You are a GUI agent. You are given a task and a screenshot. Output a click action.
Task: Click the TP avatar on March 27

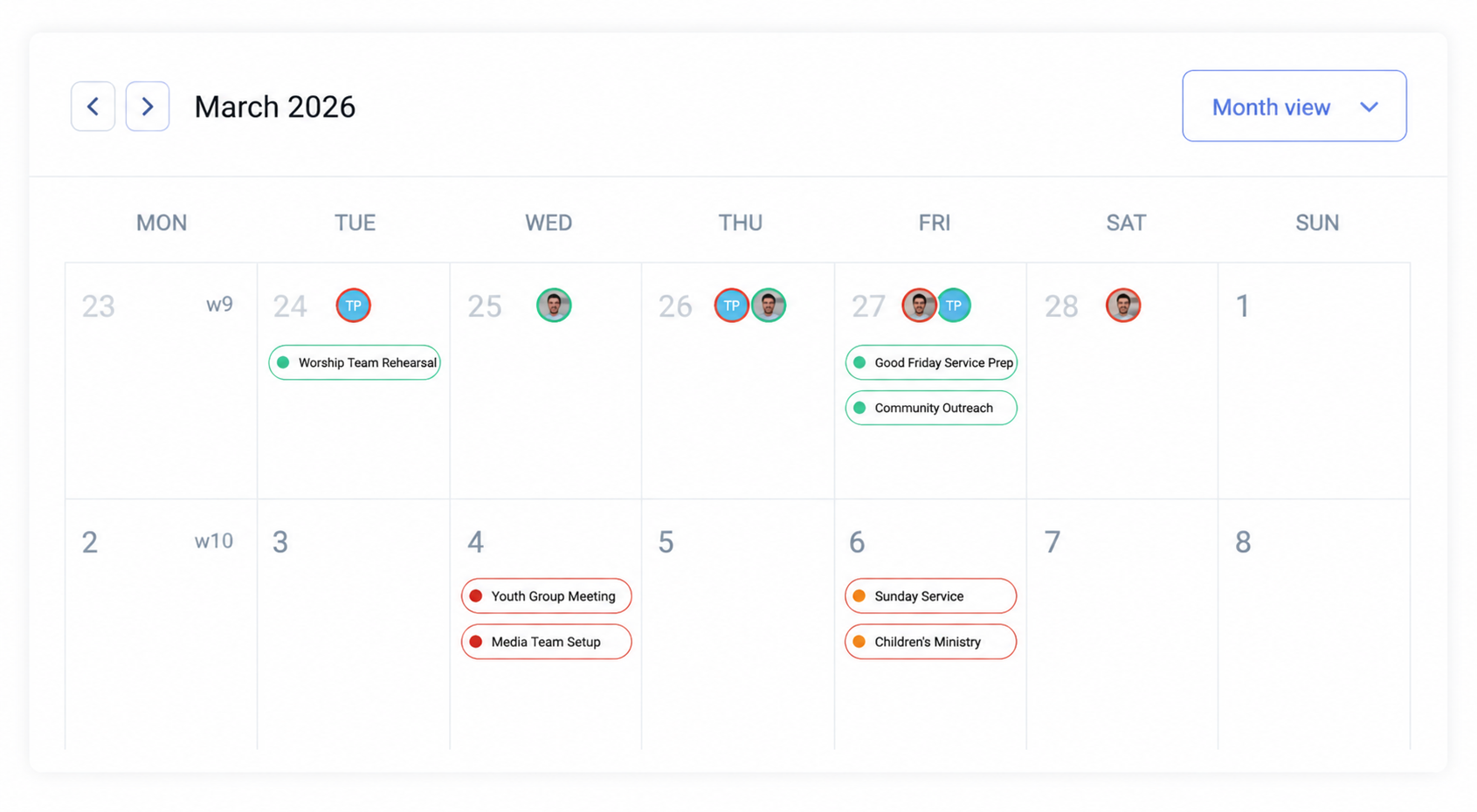click(954, 305)
